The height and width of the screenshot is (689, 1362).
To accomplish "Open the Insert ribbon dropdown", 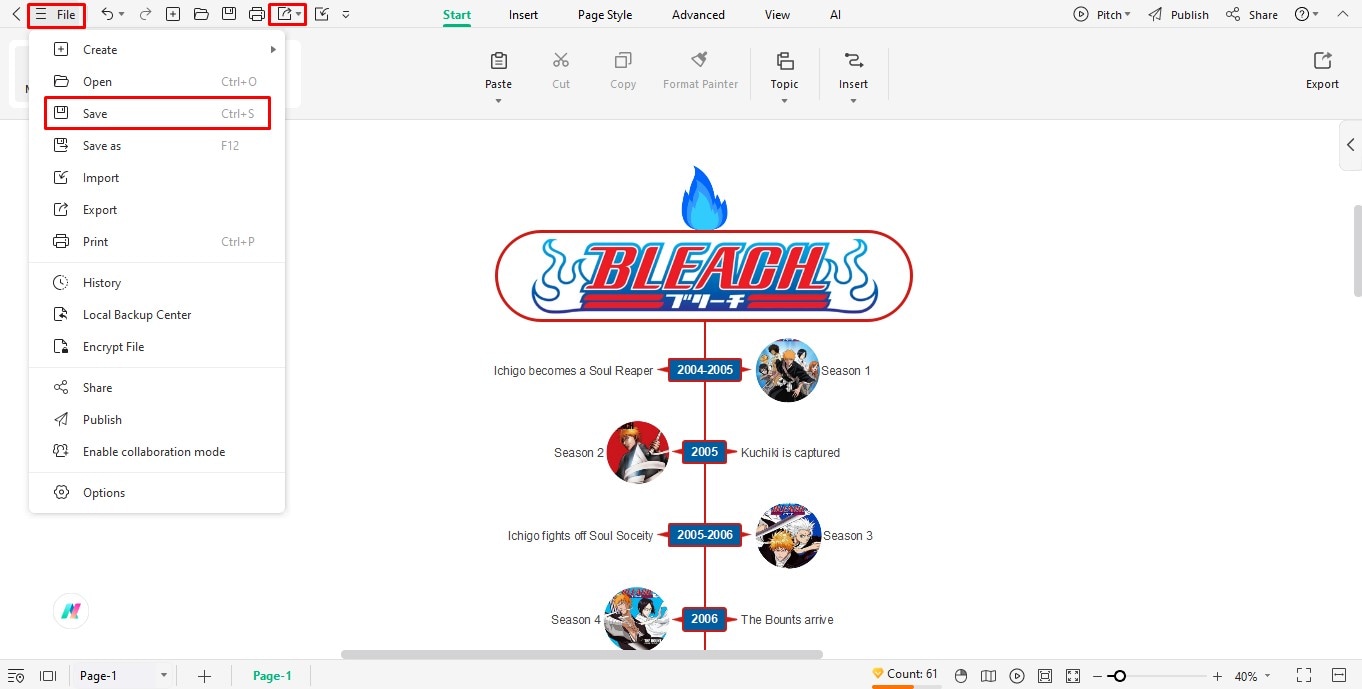I will pyautogui.click(x=853, y=76).
